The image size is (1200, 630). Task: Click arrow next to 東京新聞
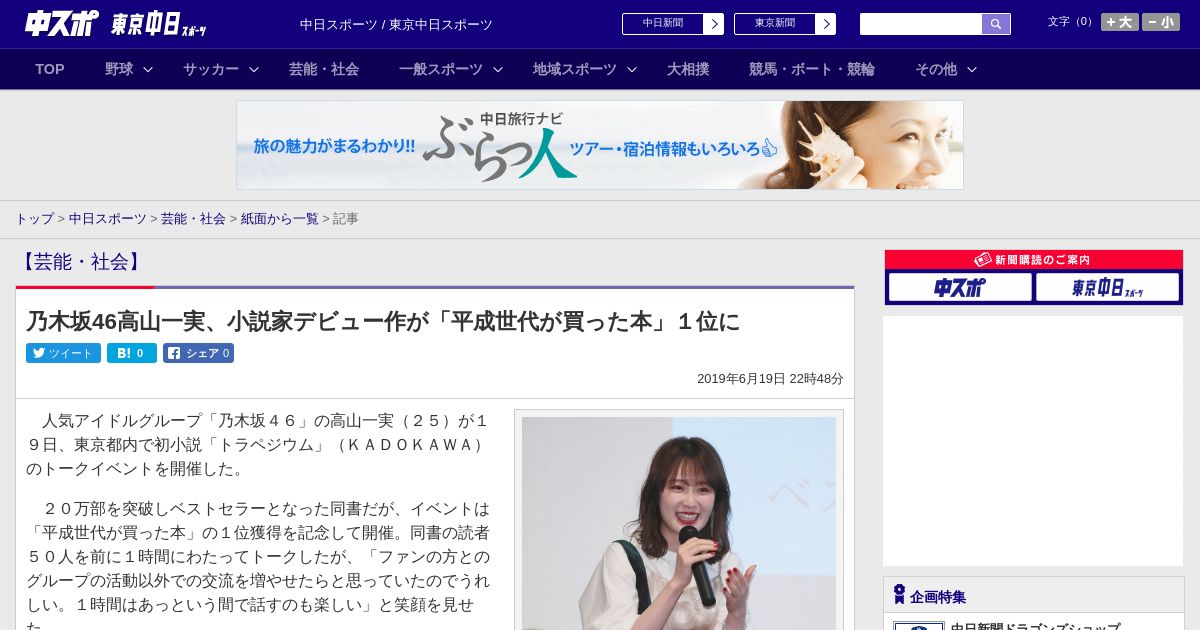825,24
